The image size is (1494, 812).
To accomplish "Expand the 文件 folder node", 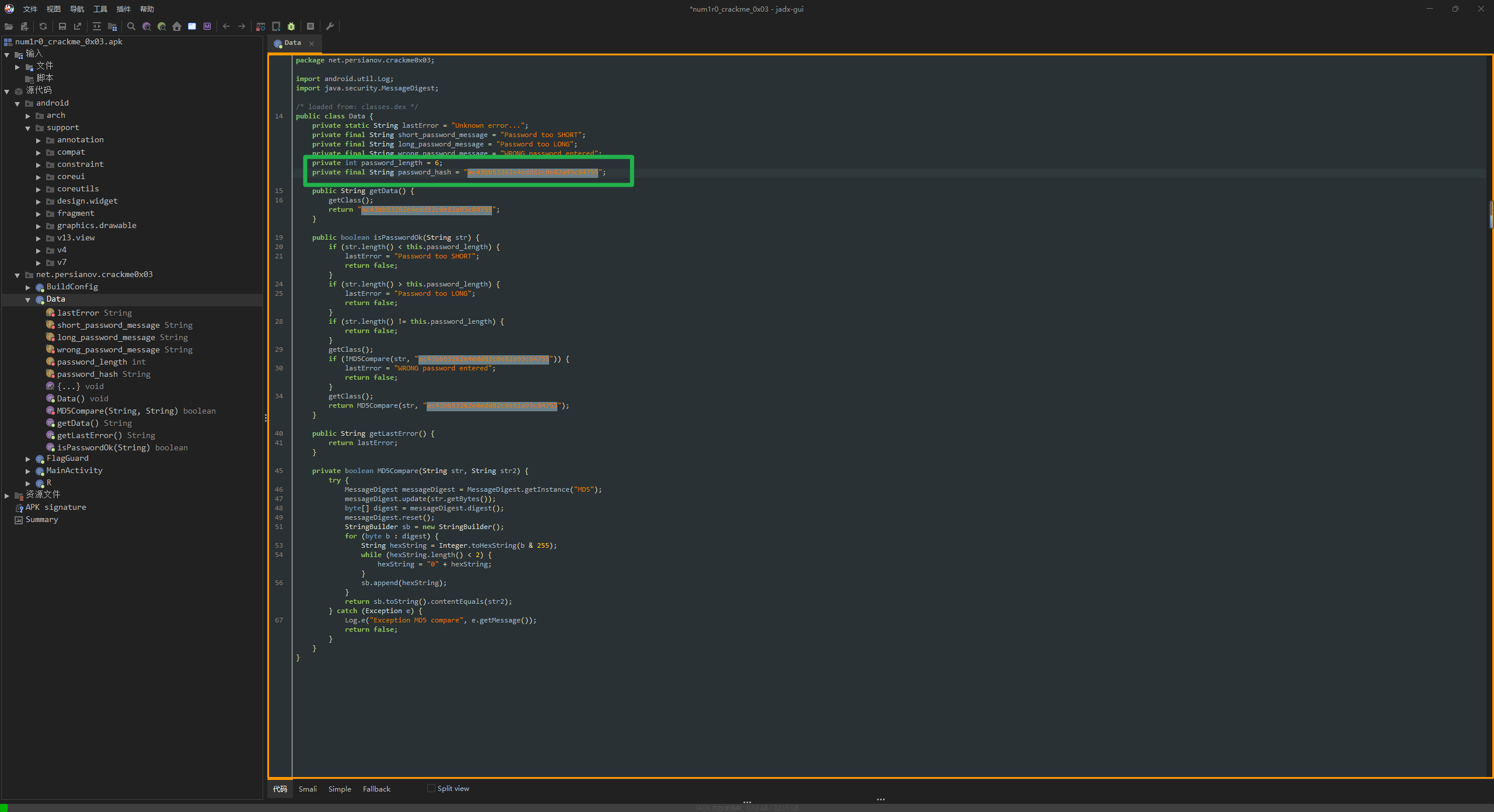I will (18, 67).
